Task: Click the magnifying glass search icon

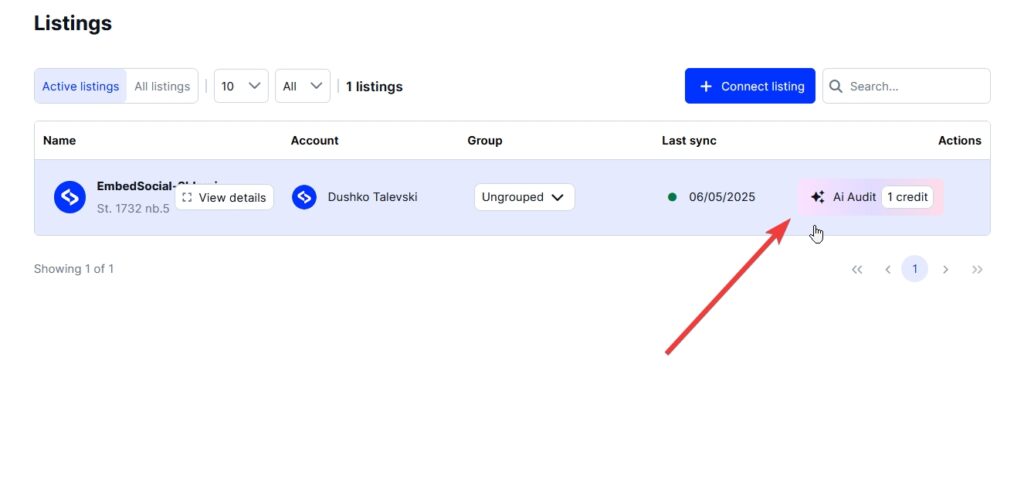Action: [x=835, y=86]
